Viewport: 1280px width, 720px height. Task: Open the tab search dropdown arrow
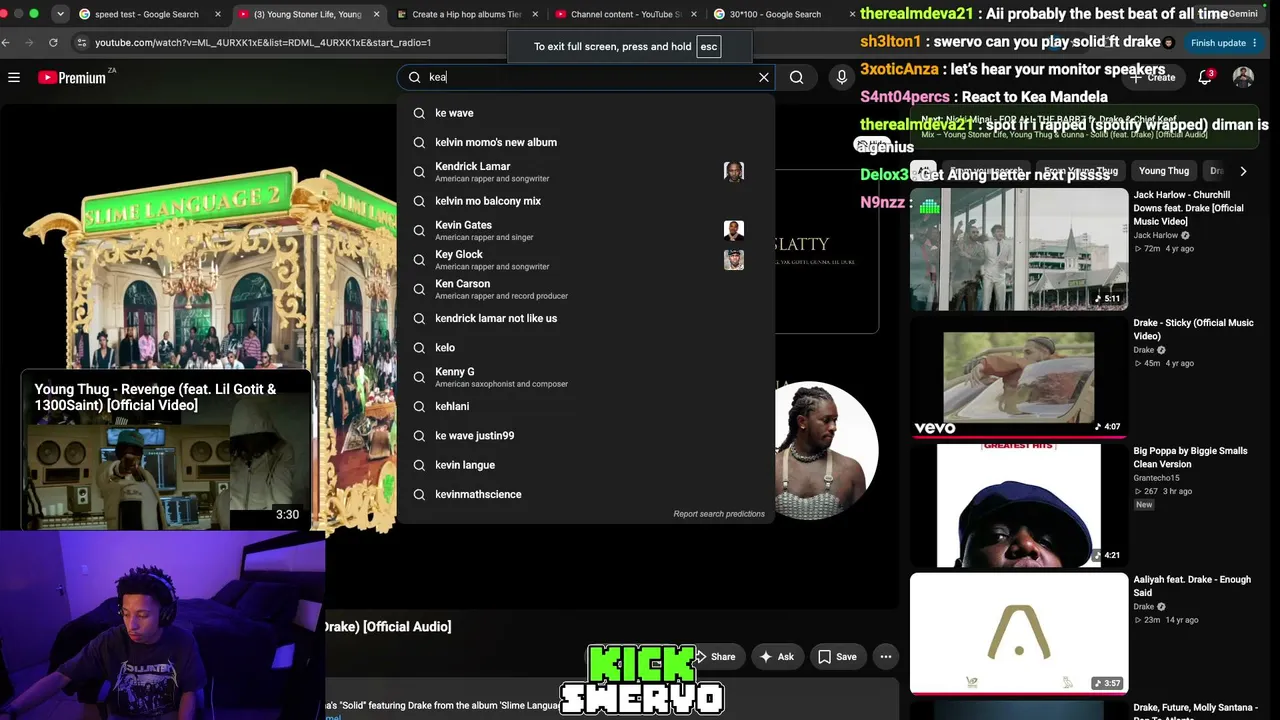[x=60, y=14]
